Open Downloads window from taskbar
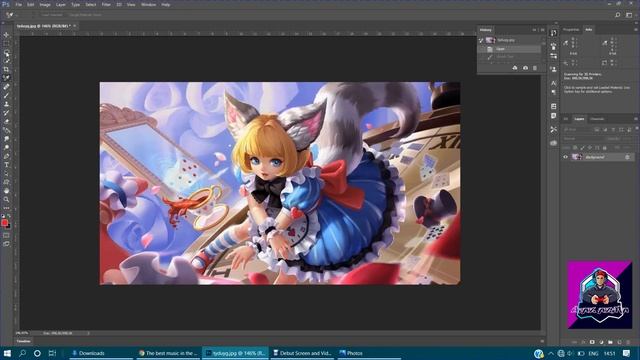This screenshot has width=640, height=360. (100, 353)
